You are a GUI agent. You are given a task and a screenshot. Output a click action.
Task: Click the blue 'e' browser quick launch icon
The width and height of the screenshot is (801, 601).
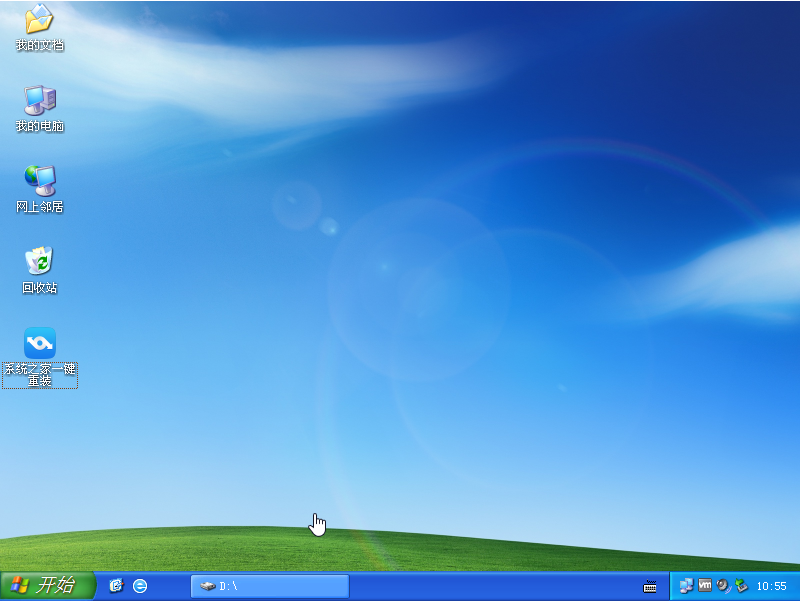139,587
